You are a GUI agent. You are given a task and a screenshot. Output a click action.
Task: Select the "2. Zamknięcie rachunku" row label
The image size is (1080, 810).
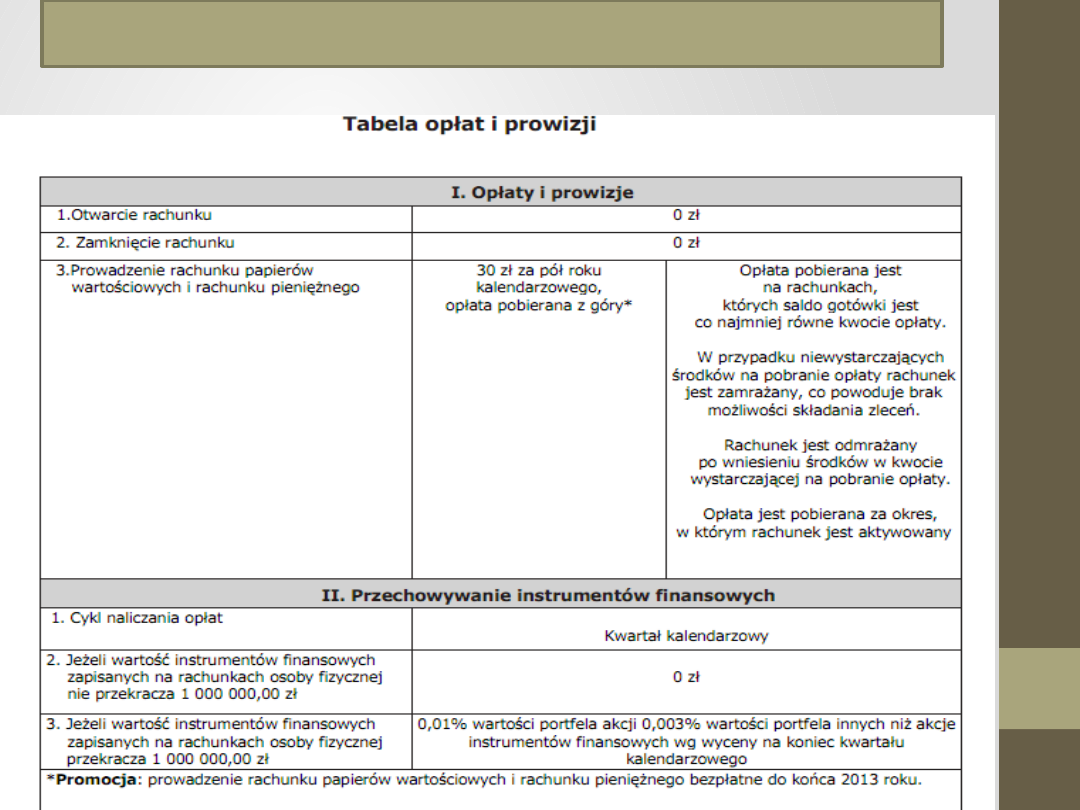tap(145, 243)
